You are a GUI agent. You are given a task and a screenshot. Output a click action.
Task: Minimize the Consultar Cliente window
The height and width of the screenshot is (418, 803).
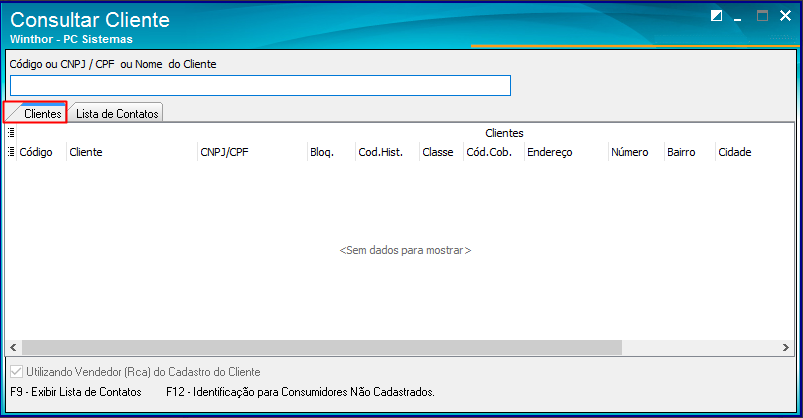point(738,17)
